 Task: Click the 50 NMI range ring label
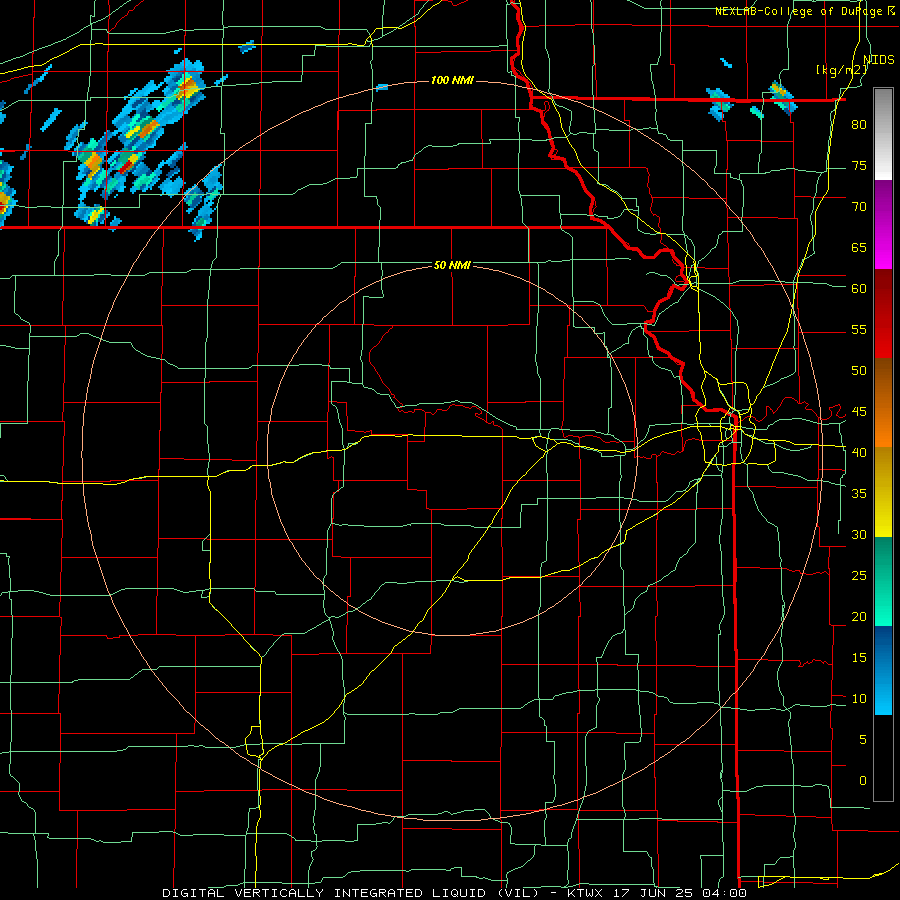[452, 265]
